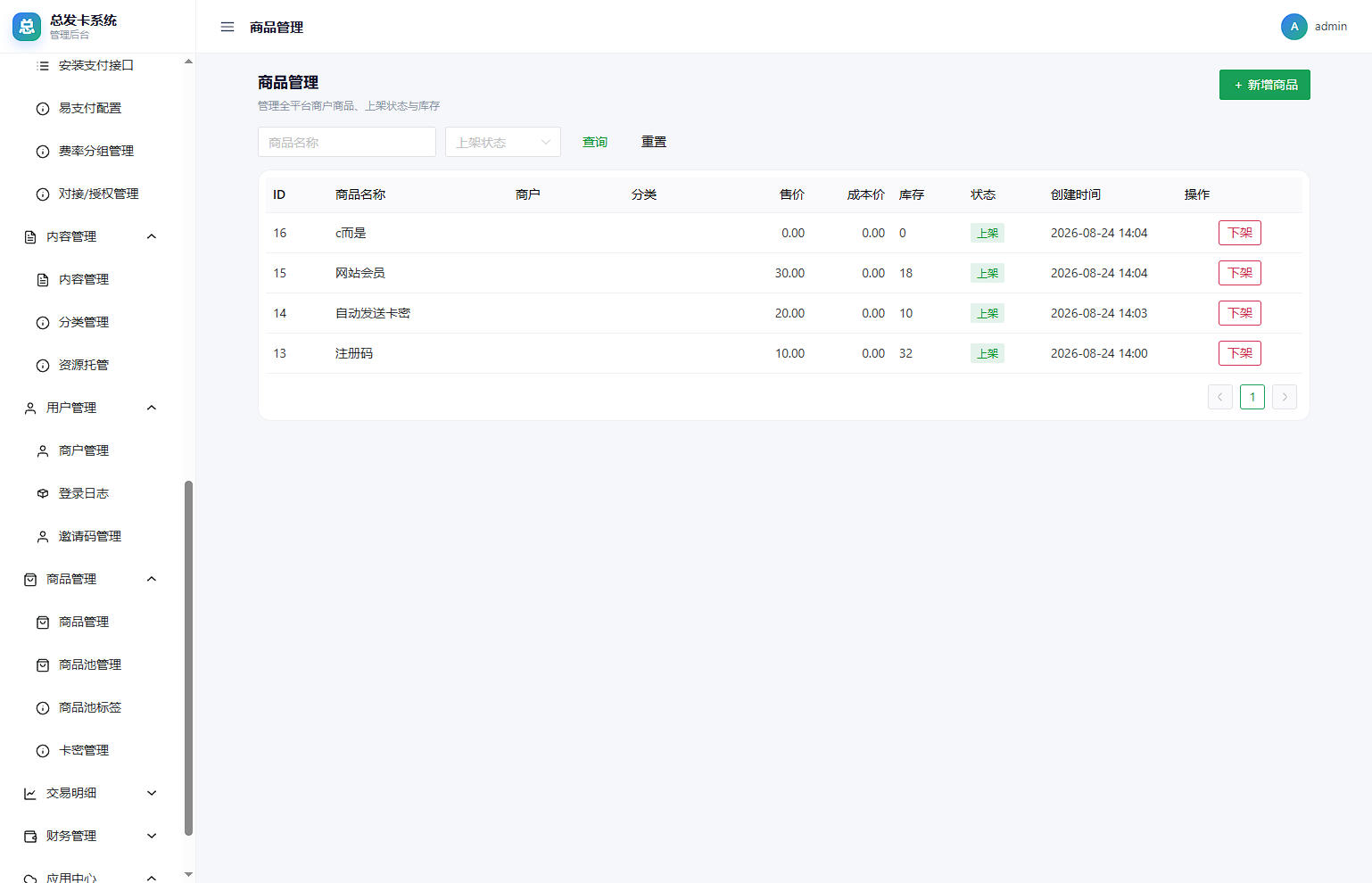Click the document icon beside 内容管理 submenu item
This screenshot has height=883, width=1372.
[x=43, y=279]
